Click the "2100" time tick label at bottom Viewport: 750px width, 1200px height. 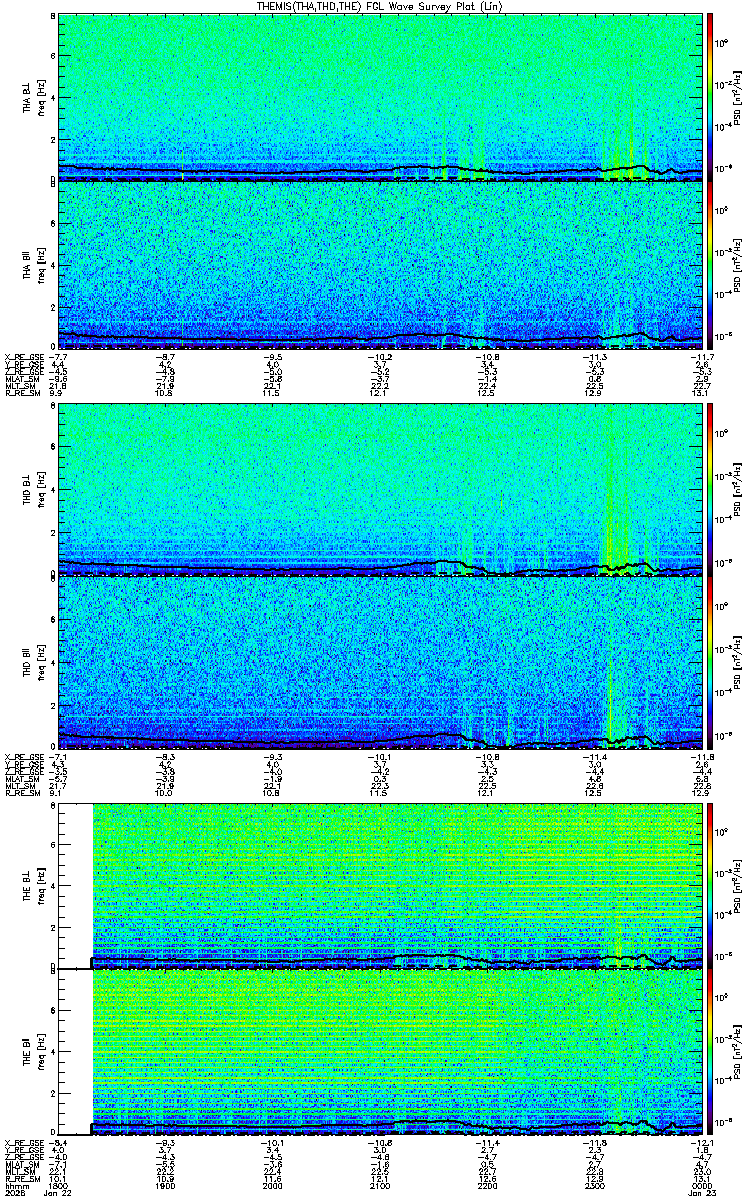pyautogui.click(x=381, y=1184)
